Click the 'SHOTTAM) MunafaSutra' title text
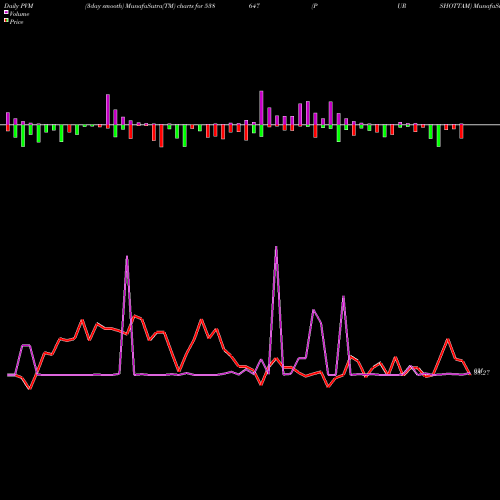Viewport: 500px width, 500px height. [469, 6]
